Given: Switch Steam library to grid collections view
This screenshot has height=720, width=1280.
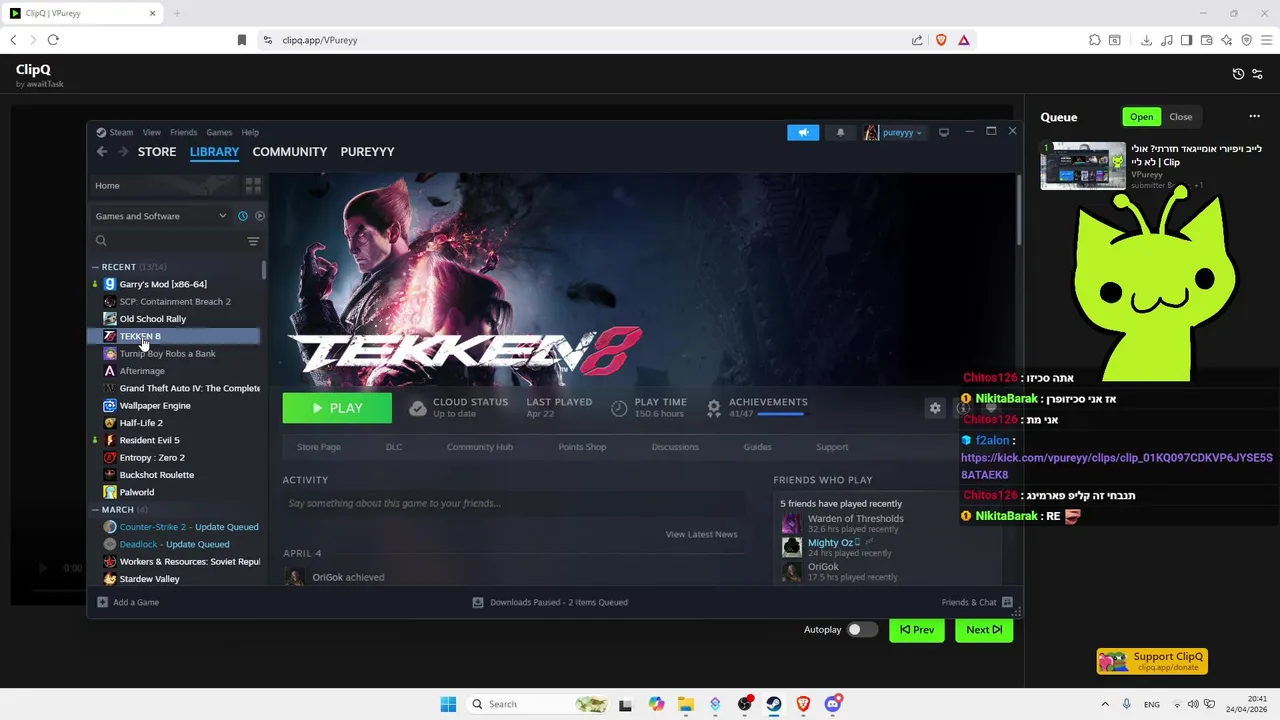Looking at the screenshot, I should 253,186.
